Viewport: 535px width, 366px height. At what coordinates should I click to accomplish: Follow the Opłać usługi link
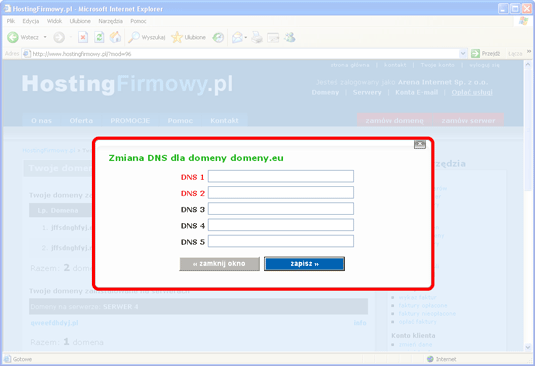point(472,92)
